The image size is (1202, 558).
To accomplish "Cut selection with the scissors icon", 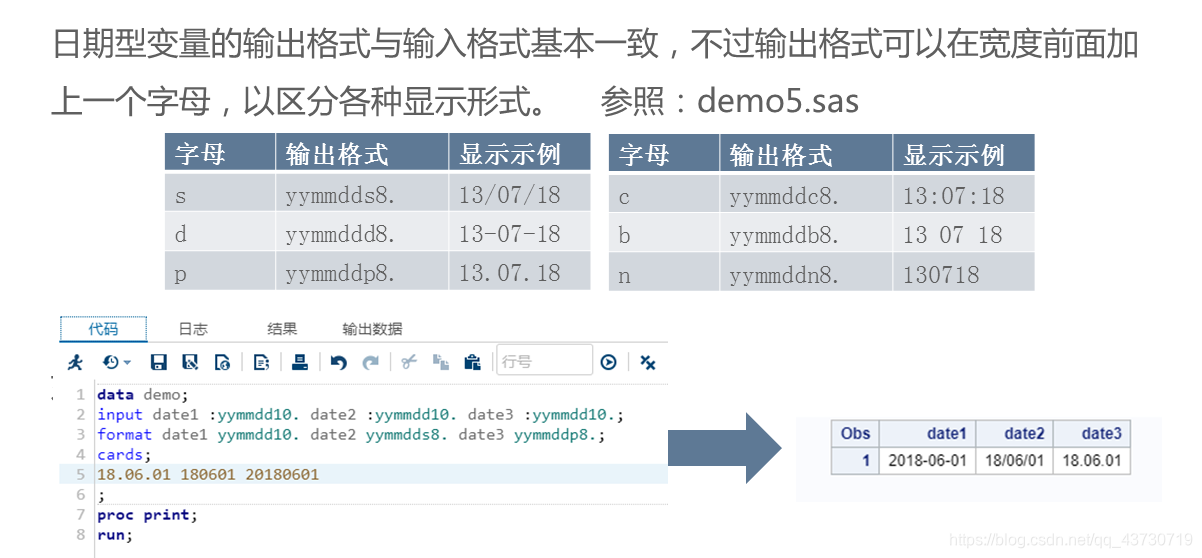I will tap(408, 362).
